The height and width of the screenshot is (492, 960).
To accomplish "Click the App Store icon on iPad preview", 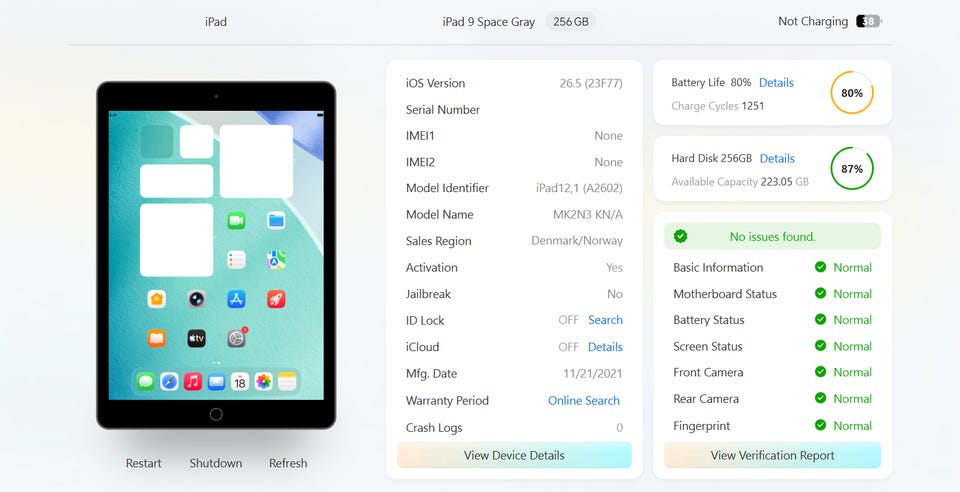I will click(x=236, y=299).
